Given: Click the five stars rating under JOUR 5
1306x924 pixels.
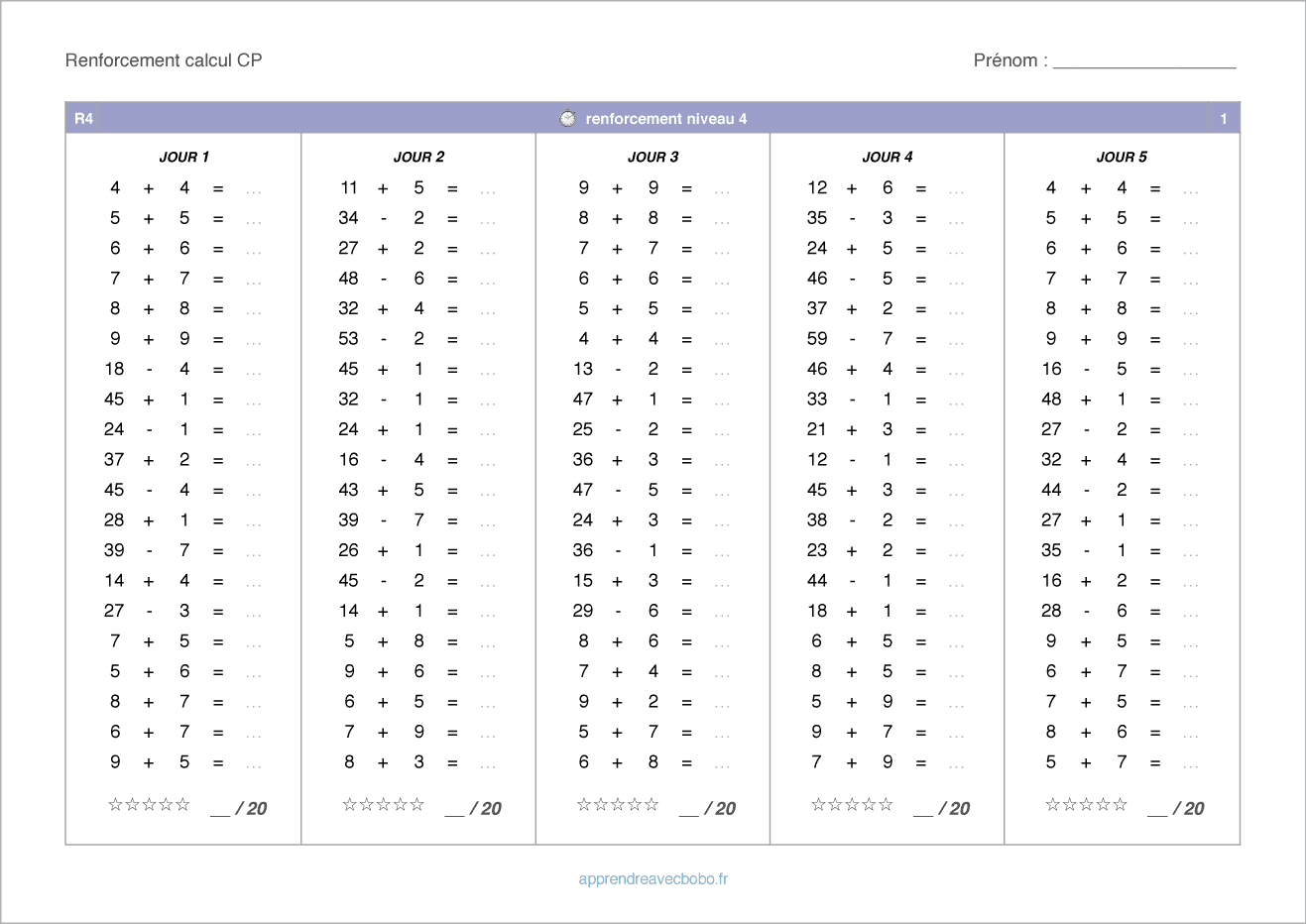Looking at the screenshot, I should point(1086,804).
